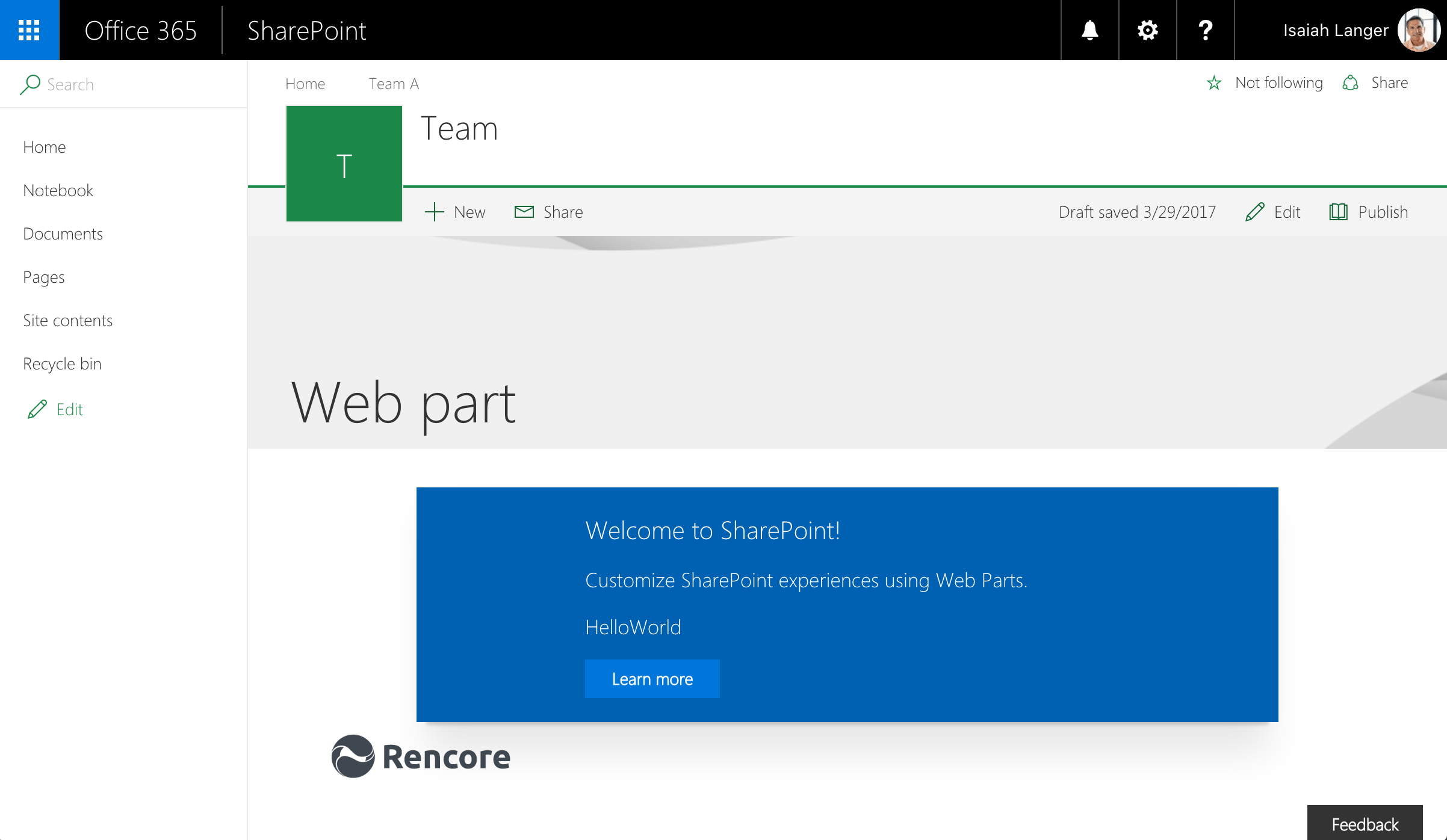1447x840 pixels.
Task: Click the star icon for Not following
Action: click(x=1214, y=83)
